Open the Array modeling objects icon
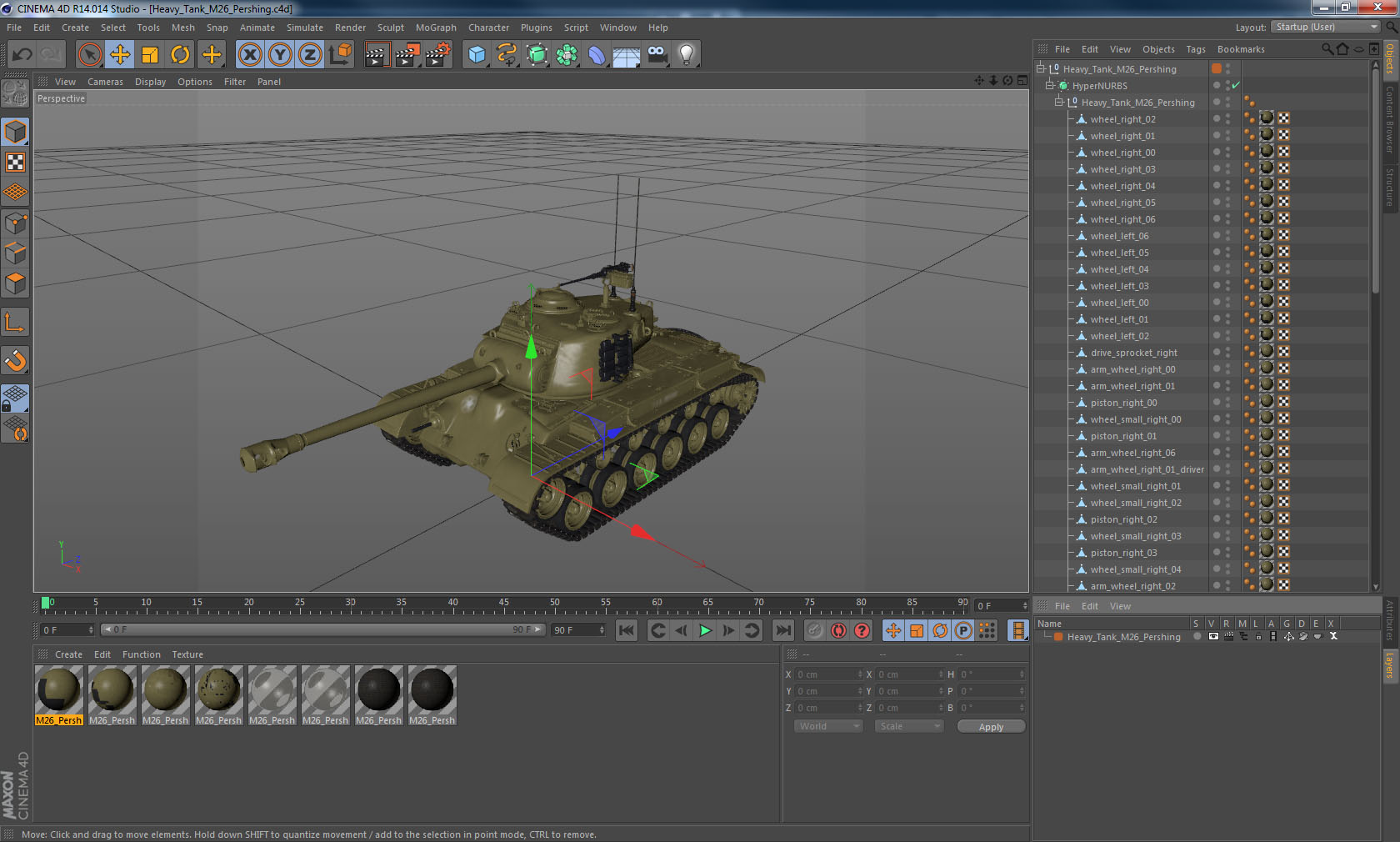 pos(567,55)
